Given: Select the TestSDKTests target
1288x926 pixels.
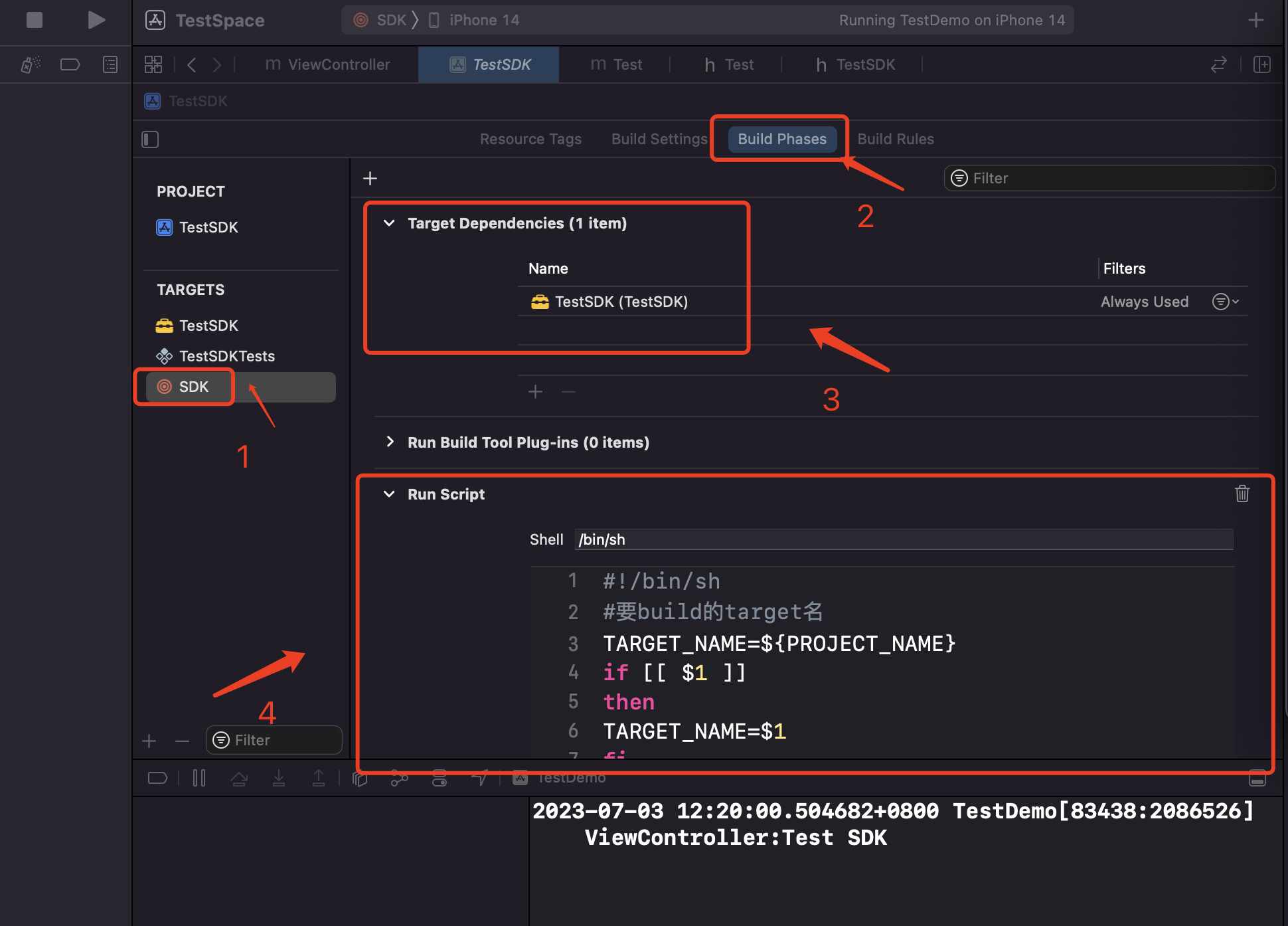Looking at the screenshot, I should [215, 356].
